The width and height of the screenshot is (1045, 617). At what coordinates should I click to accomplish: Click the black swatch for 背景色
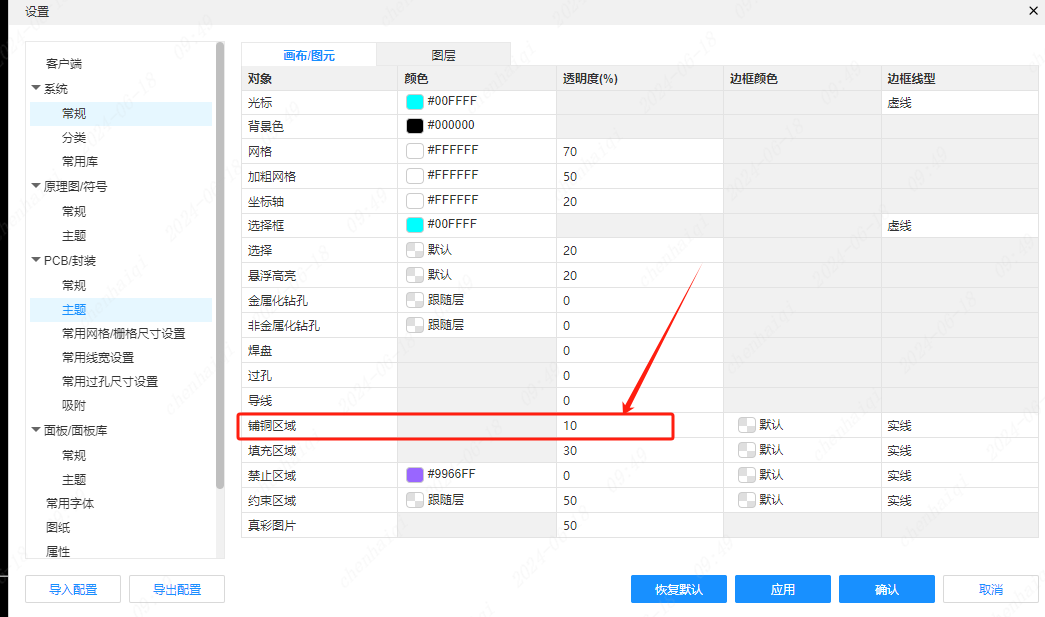414,126
